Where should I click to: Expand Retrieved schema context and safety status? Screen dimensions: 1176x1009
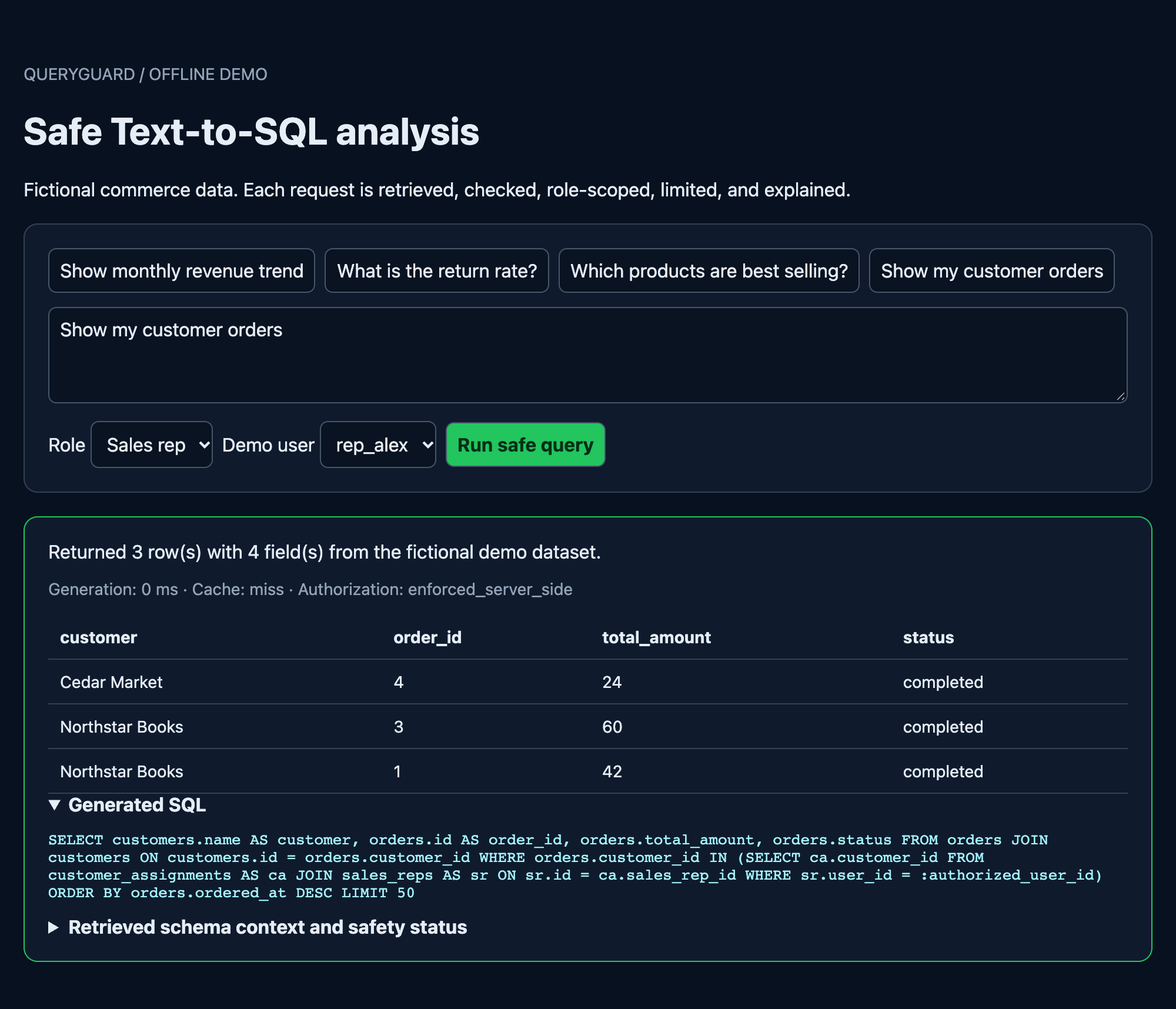tap(258, 927)
